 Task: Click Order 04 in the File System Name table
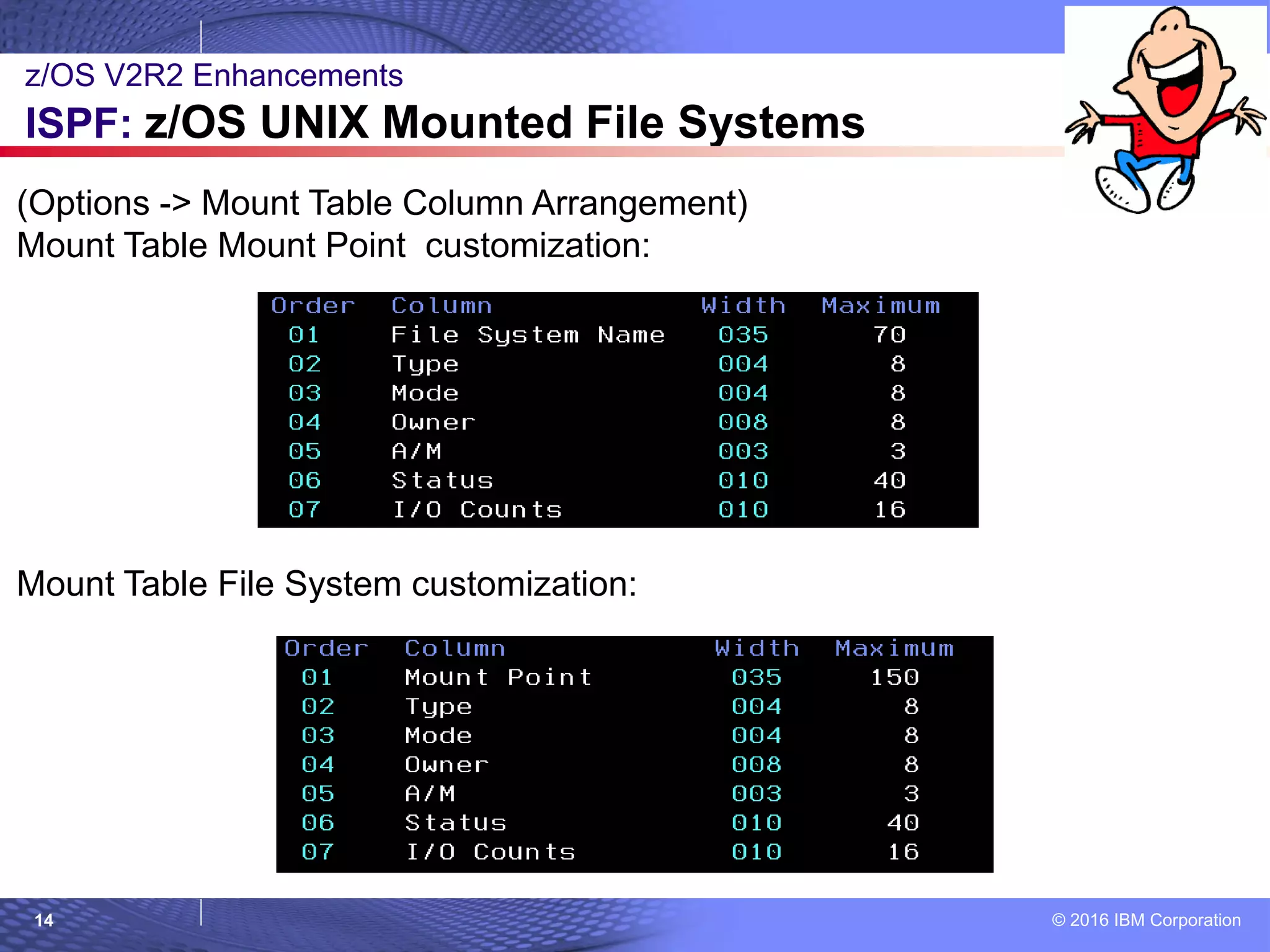point(304,422)
